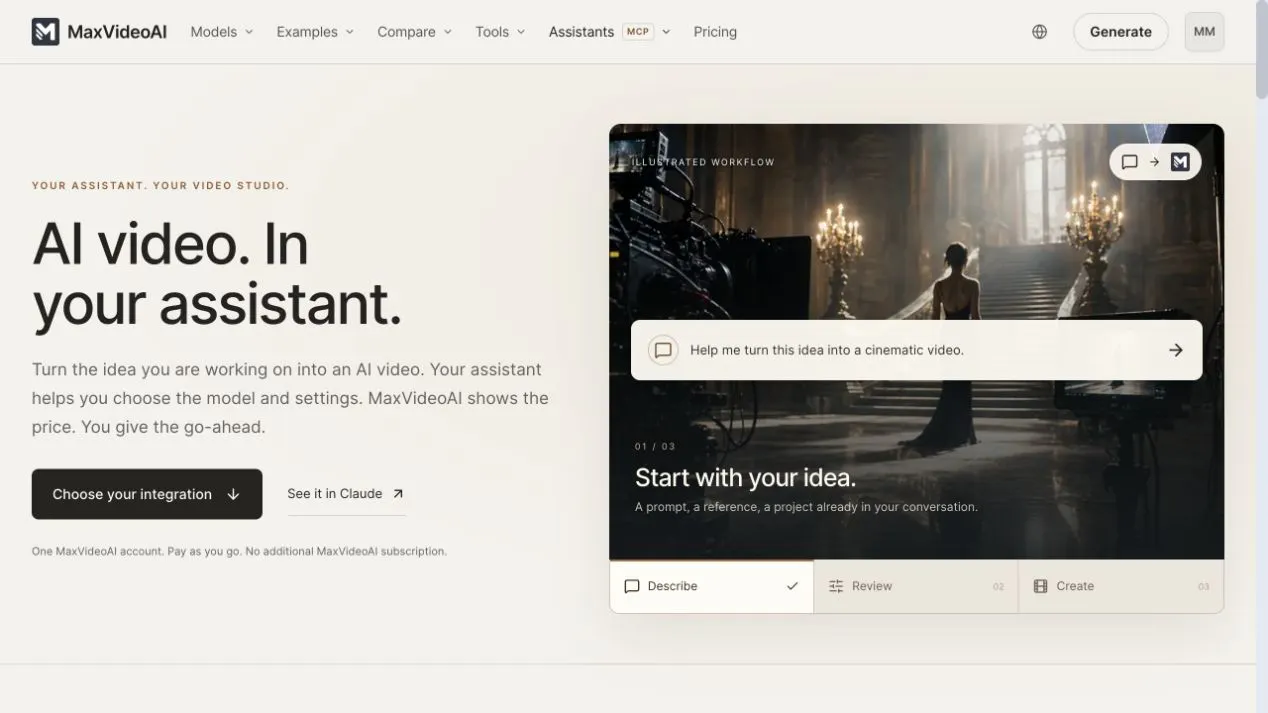Click the Generate button
The height and width of the screenshot is (713, 1268).
(x=1120, y=32)
